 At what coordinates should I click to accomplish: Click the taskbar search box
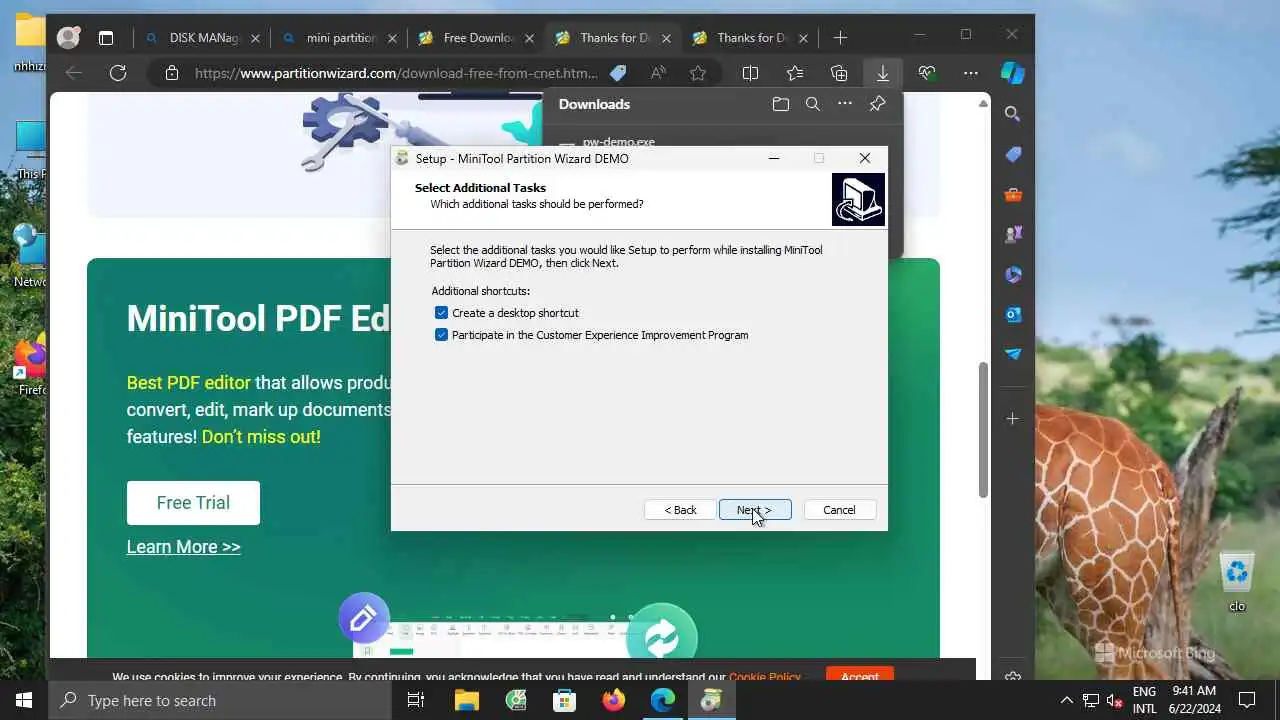coord(220,700)
